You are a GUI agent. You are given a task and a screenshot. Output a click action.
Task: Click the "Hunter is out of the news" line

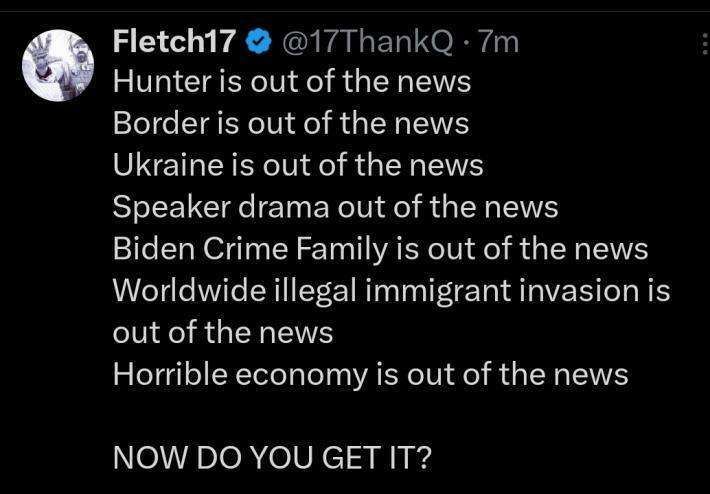tap(291, 83)
